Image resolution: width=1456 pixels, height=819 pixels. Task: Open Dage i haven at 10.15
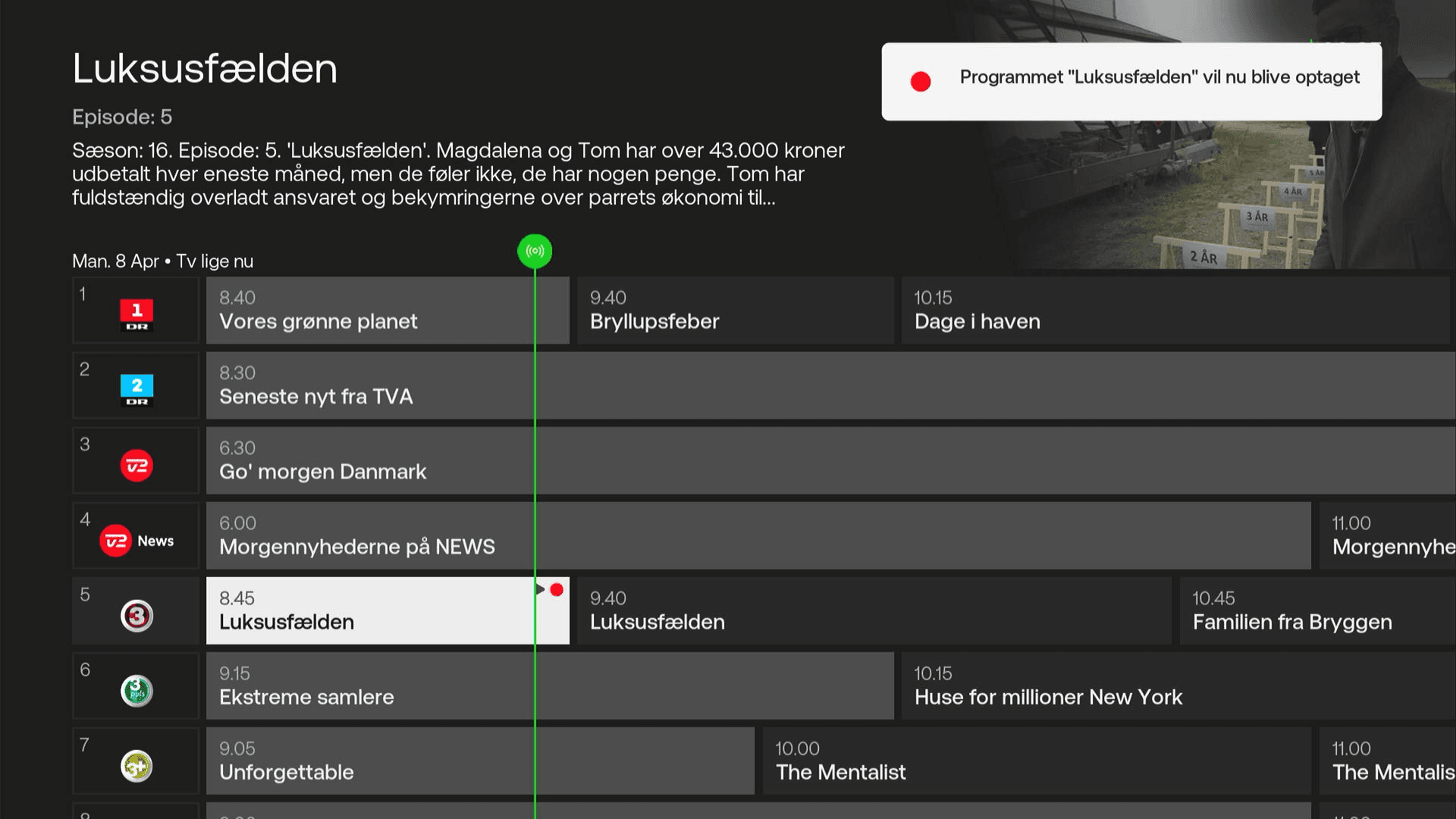pyautogui.click(x=1175, y=310)
